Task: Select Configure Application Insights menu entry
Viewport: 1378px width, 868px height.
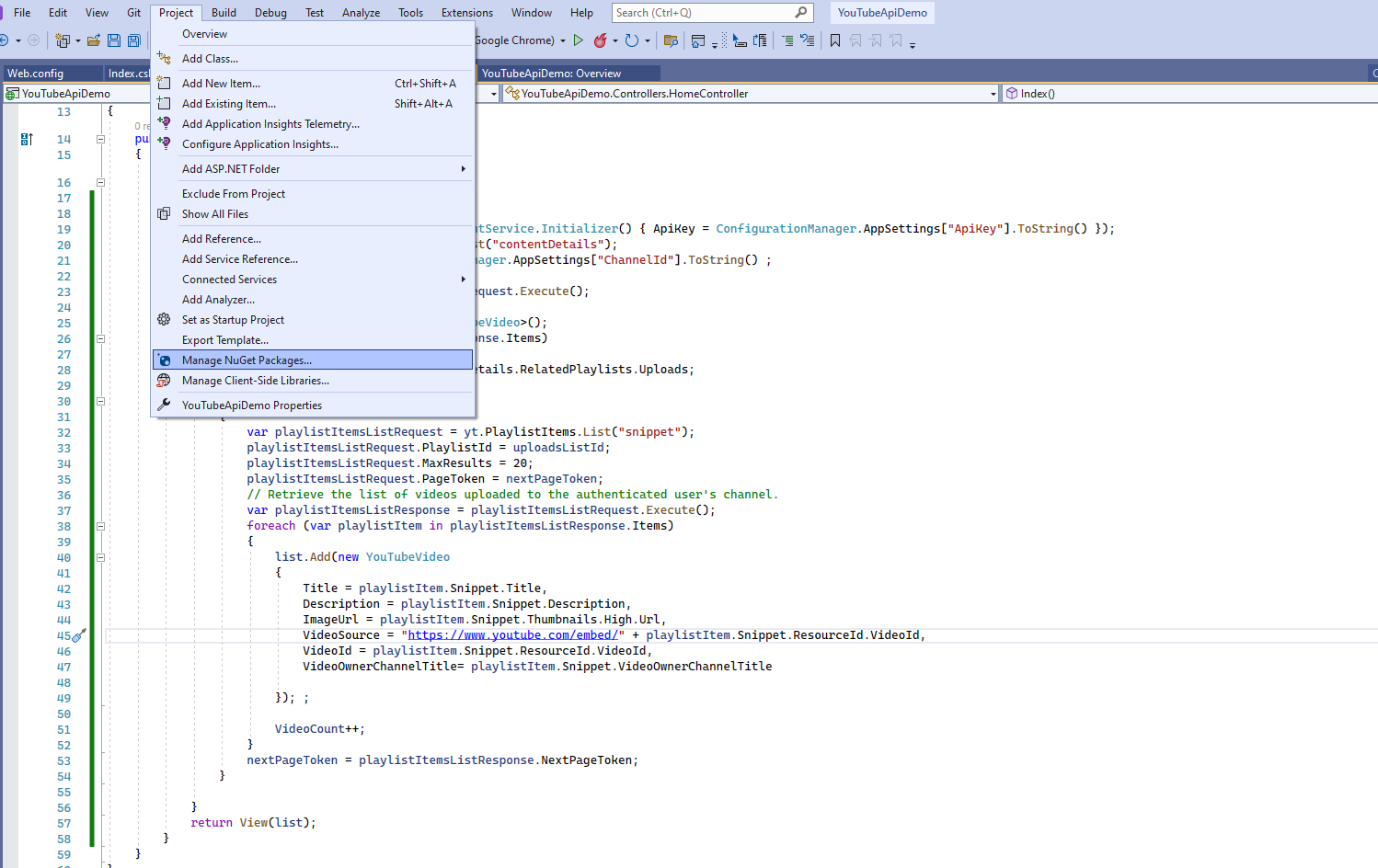Action: tap(313, 143)
